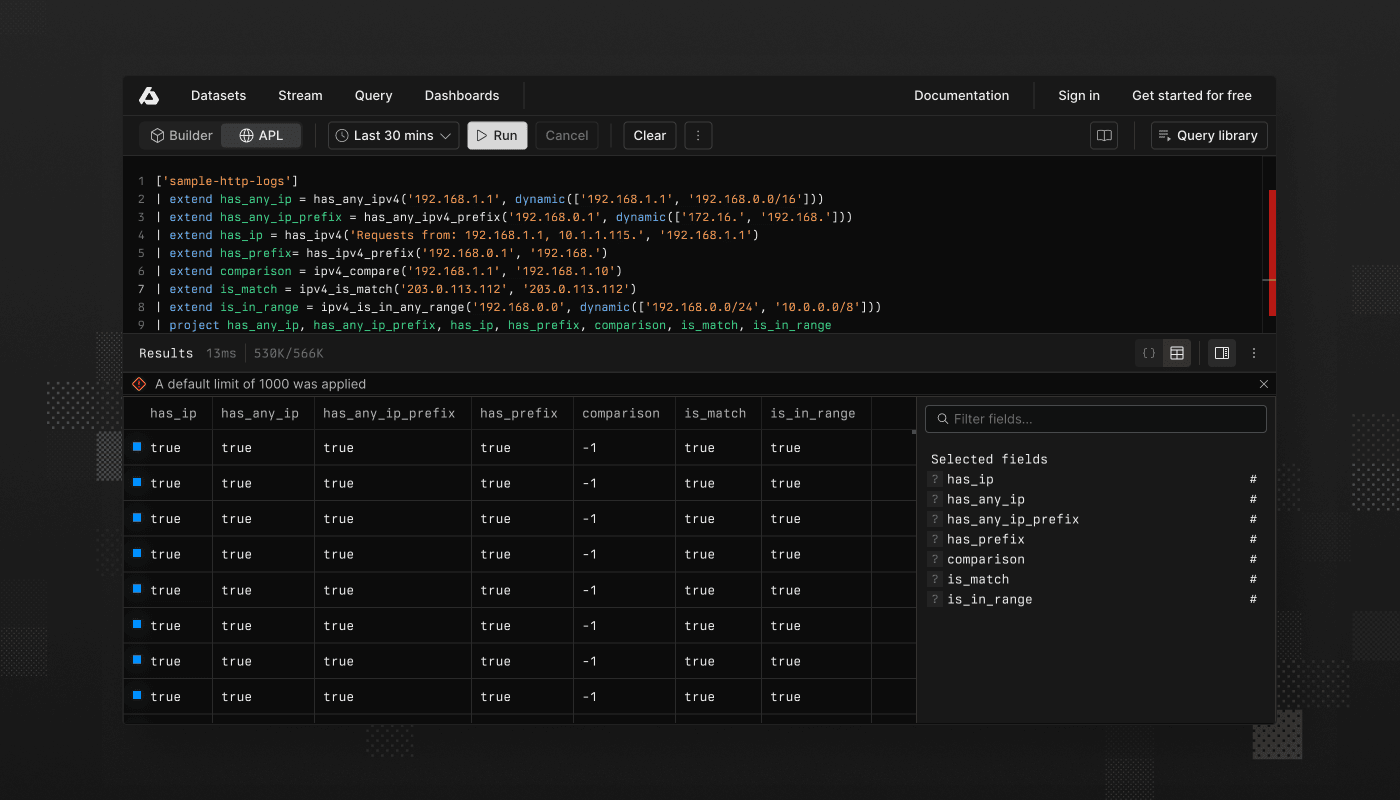Click inside the Filter fields input

coord(1095,418)
